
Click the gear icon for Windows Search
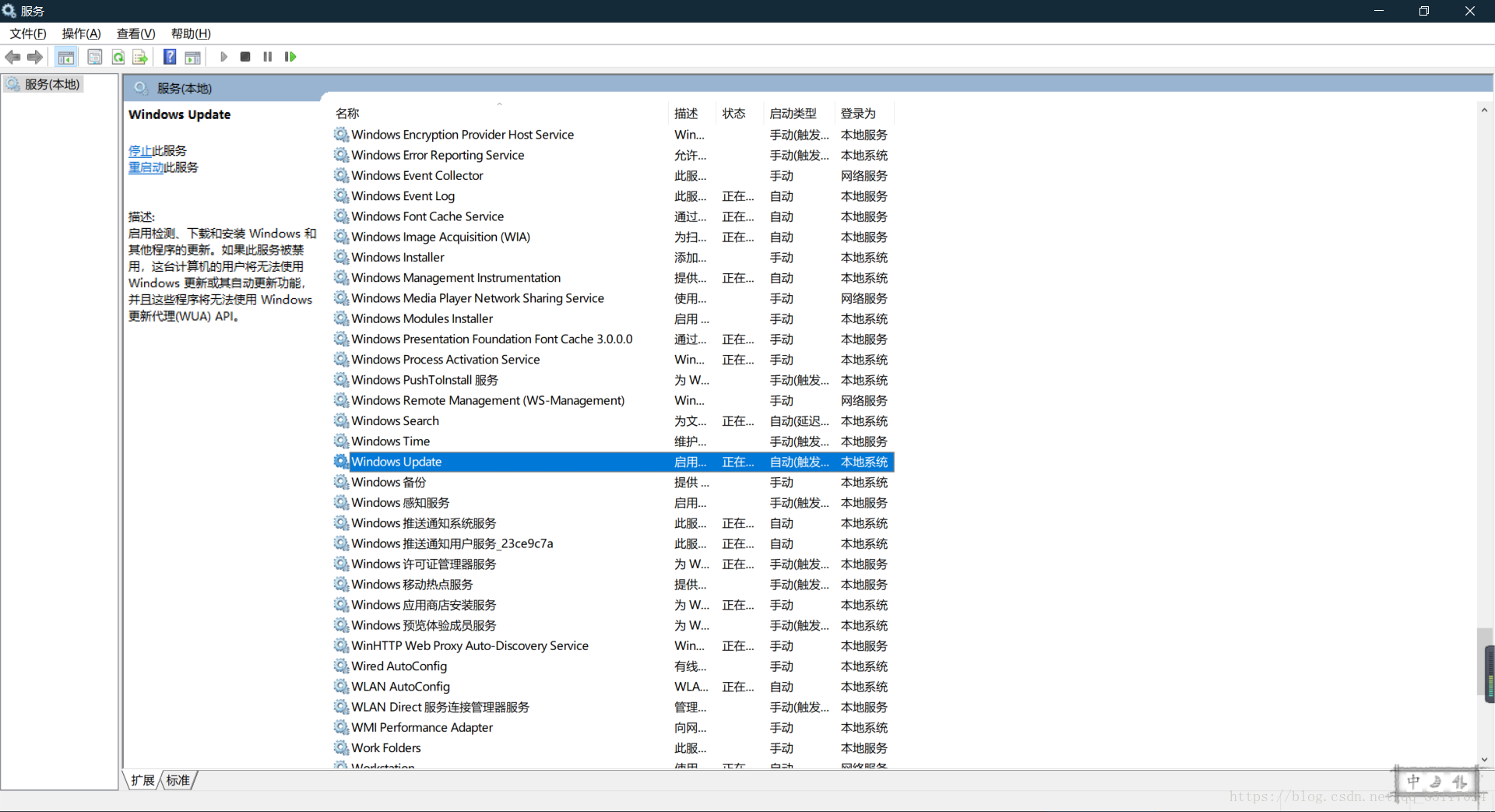(x=341, y=420)
